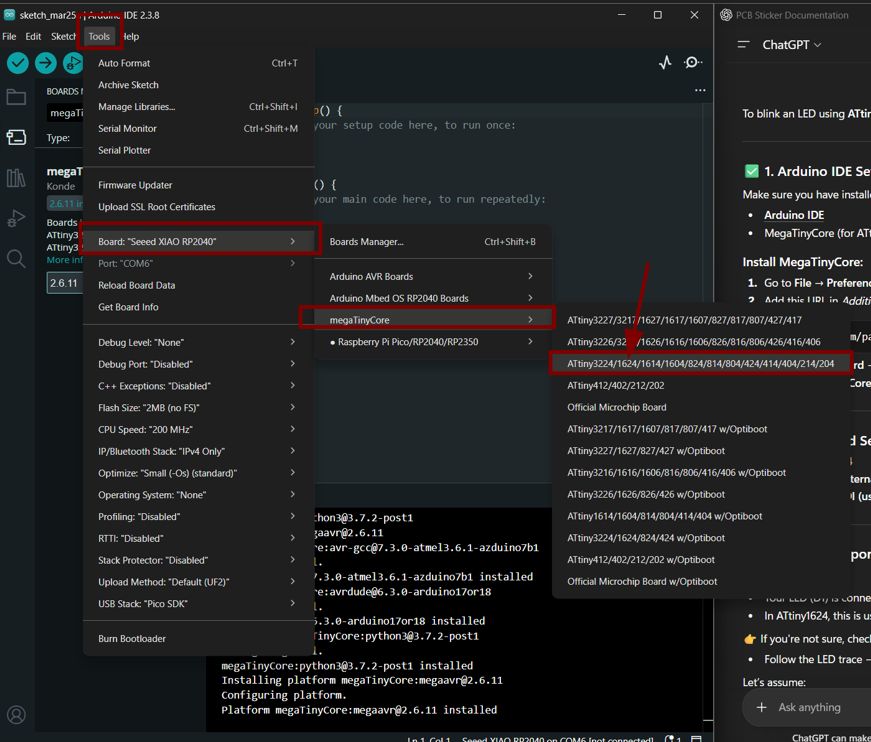Expand Flash Size: 2MB (no FS) submenu

[198, 408]
